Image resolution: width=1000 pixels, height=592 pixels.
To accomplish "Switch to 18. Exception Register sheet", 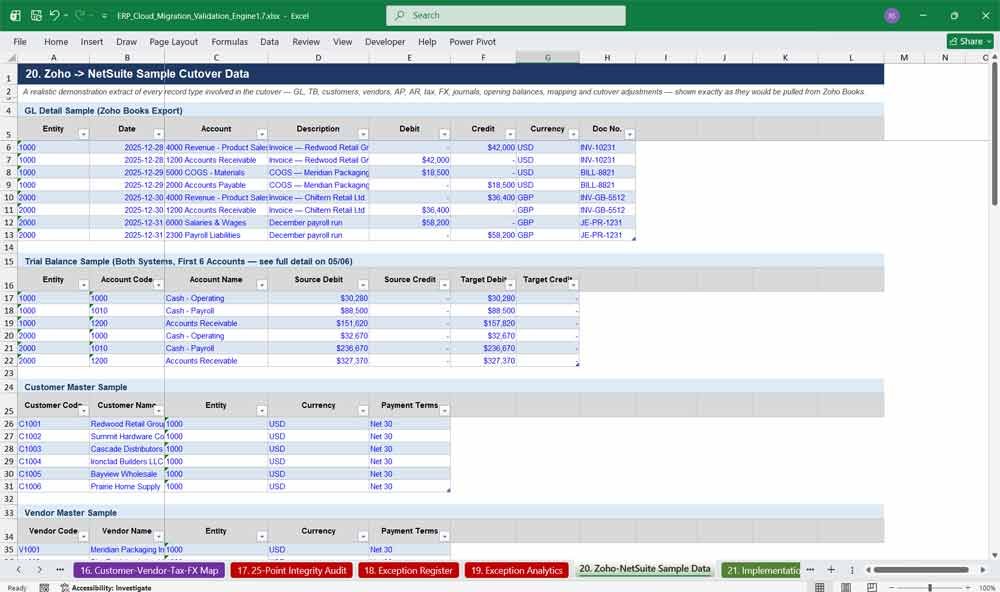I will (x=408, y=570).
